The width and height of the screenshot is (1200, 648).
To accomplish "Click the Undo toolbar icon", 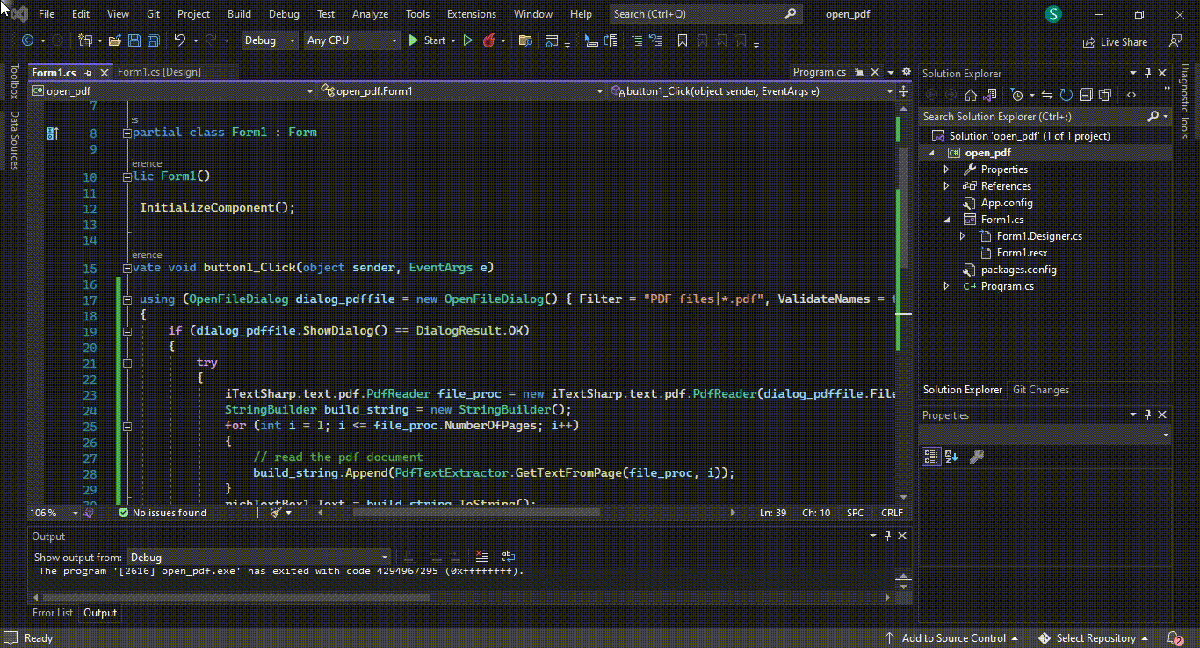I will (180, 41).
